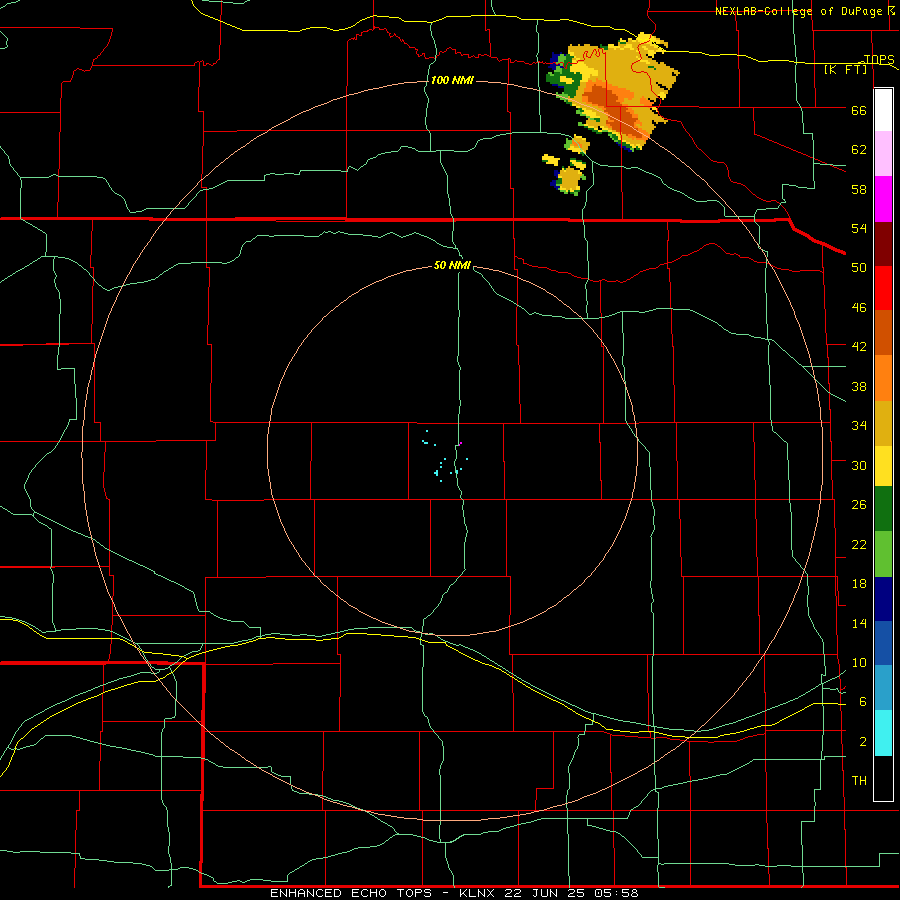Select the bright red legend swatch
This screenshot has width=900, height=900.
click(x=883, y=288)
